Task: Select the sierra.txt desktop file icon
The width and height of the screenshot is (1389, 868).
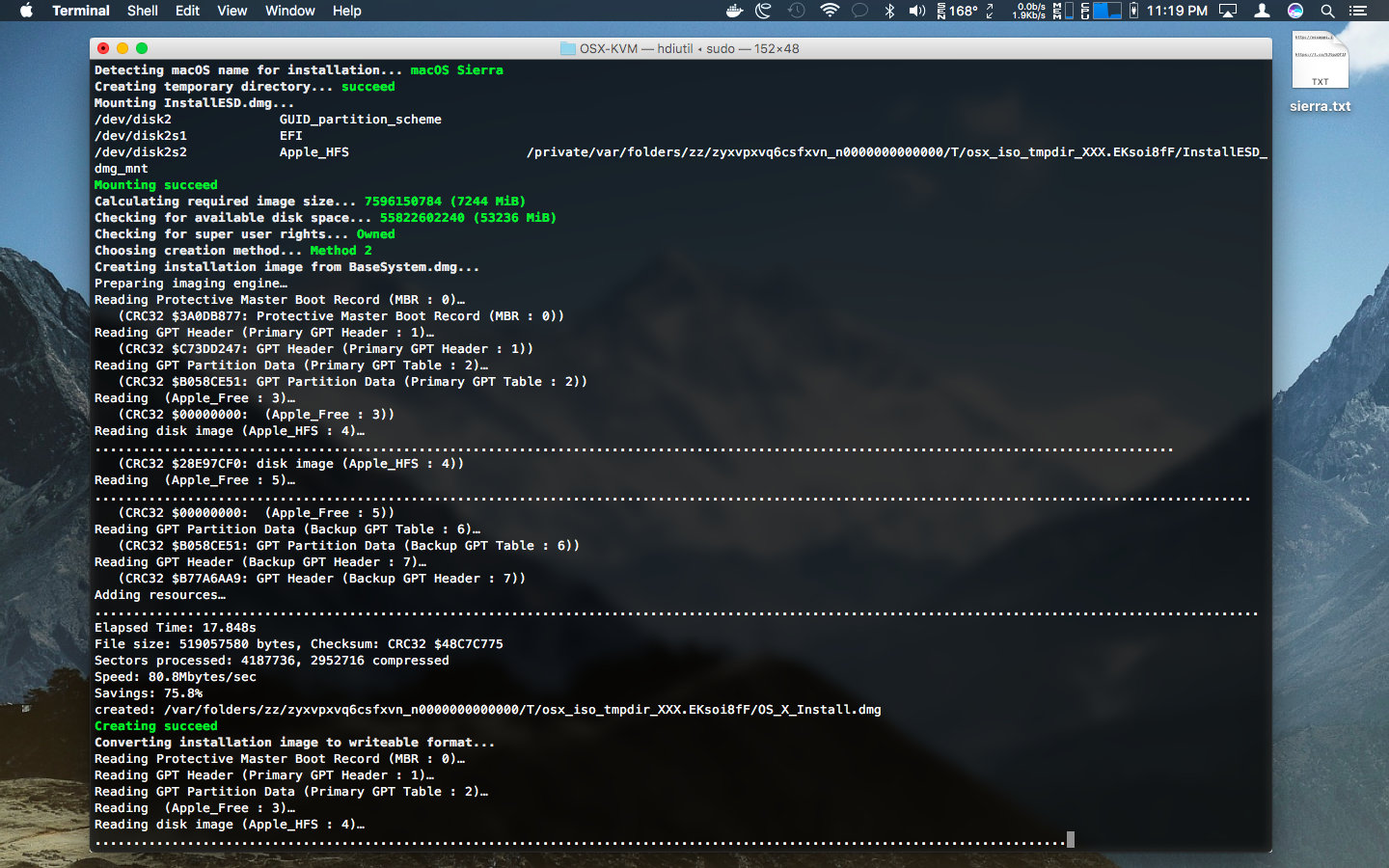Action: point(1321,60)
